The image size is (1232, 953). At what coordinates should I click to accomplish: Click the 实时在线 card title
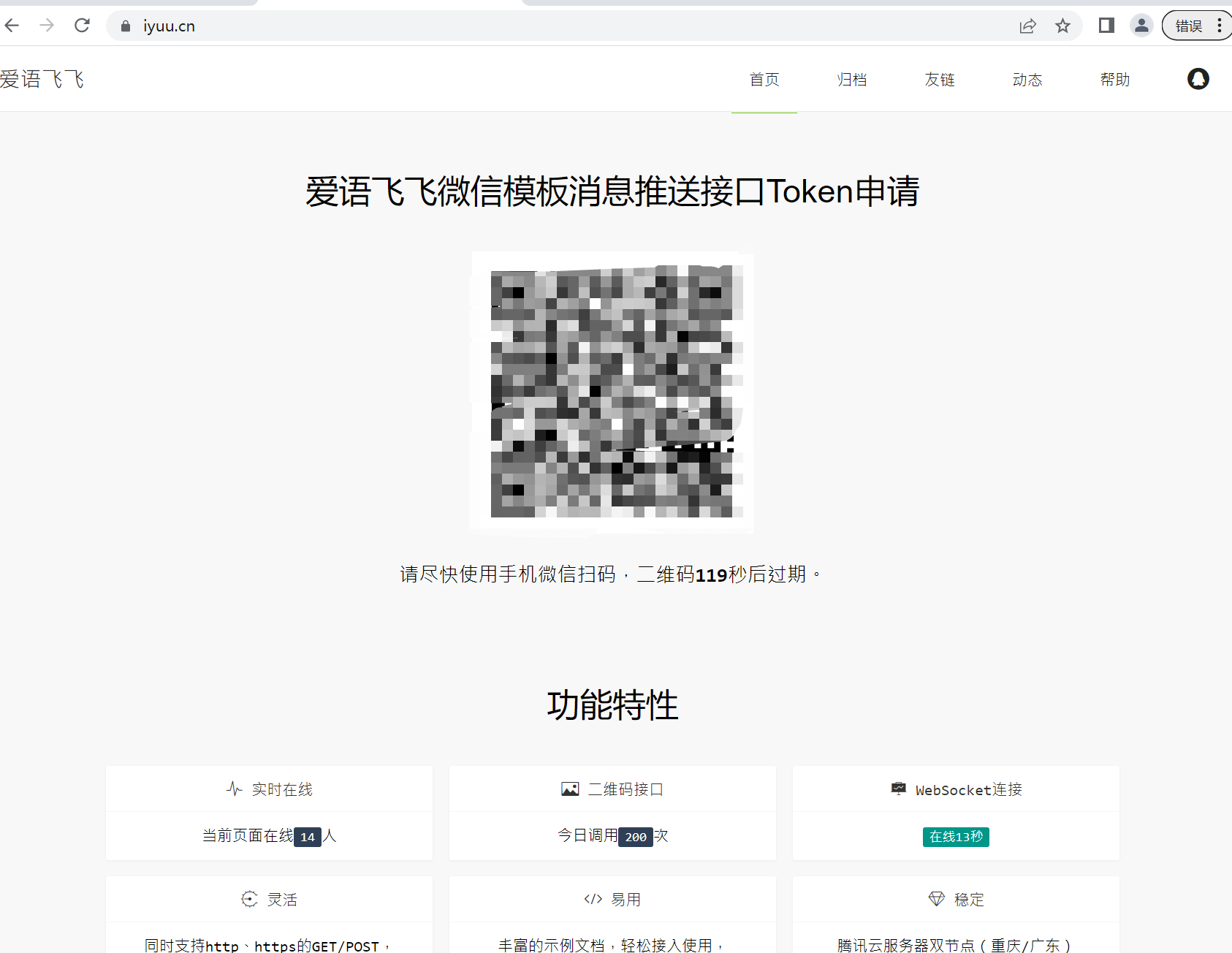click(x=282, y=789)
